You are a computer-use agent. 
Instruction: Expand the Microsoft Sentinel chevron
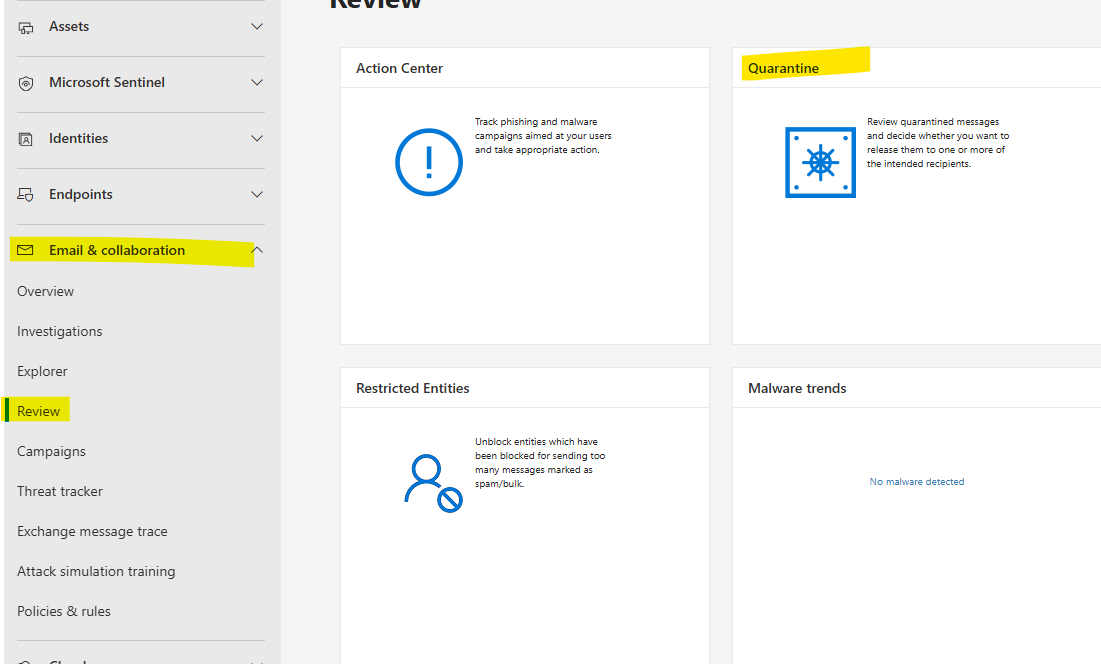257,83
